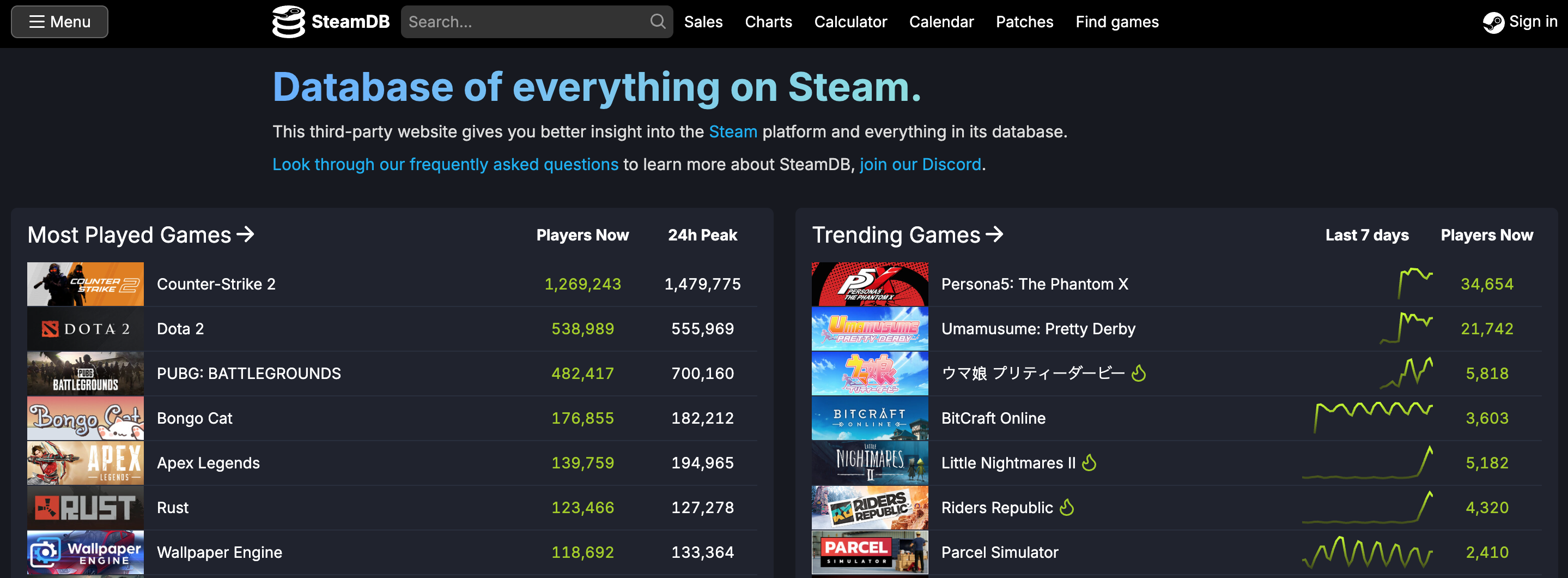The width and height of the screenshot is (1568, 578).
Task: Click the ウマ娘 プリティーダービー thumbnail
Action: (x=870, y=374)
